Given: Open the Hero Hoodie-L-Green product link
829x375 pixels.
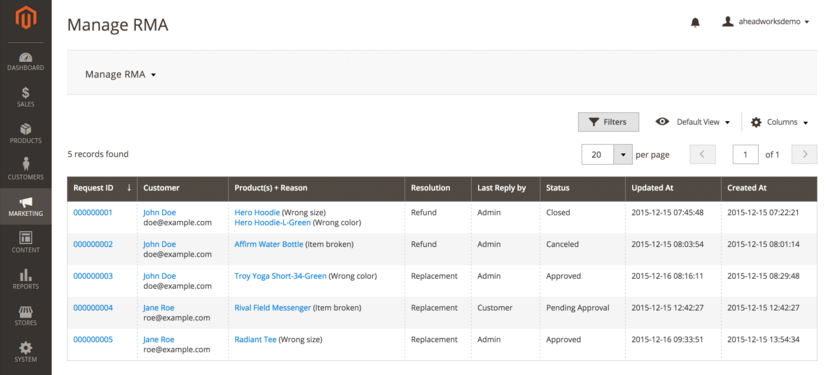Looking at the screenshot, I should (272, 223).
